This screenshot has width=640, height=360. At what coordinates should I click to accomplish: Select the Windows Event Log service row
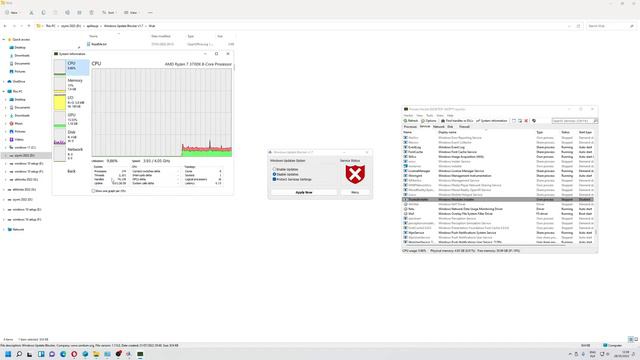[498, 147]
